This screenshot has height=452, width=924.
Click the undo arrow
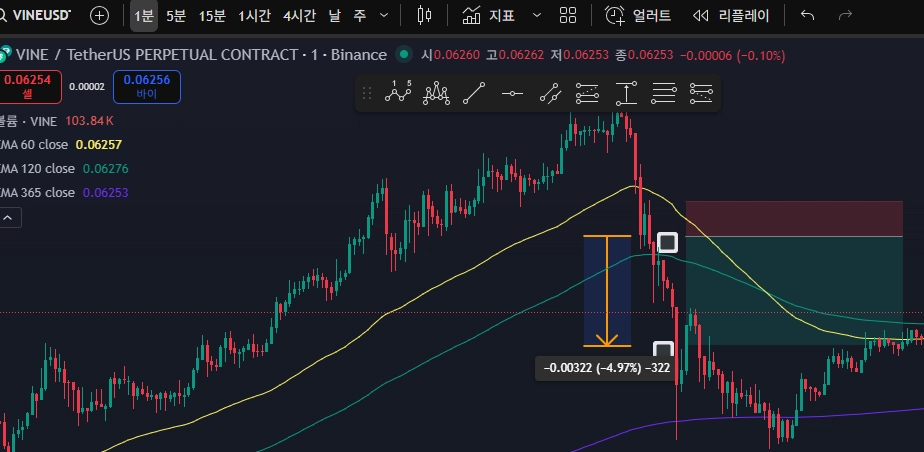coord(808,15)
